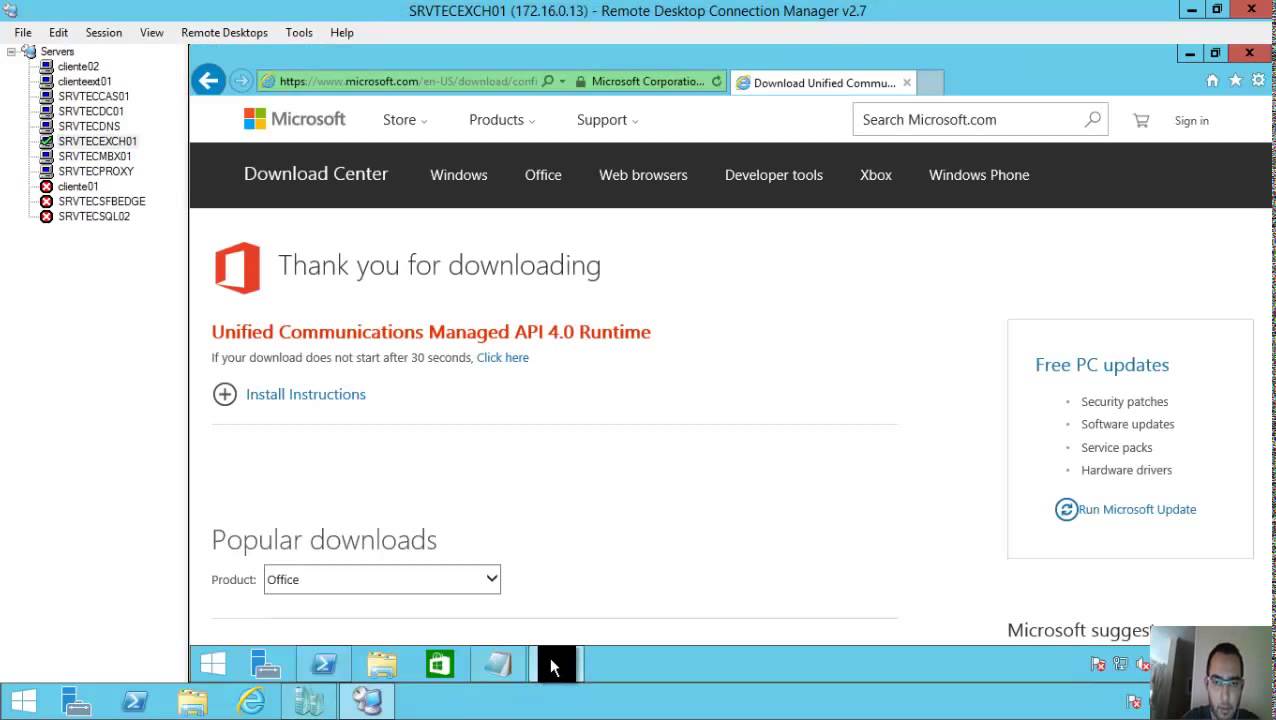1276x720 pixels.
Task: Open the Xbox category
Action: [876, 175]
